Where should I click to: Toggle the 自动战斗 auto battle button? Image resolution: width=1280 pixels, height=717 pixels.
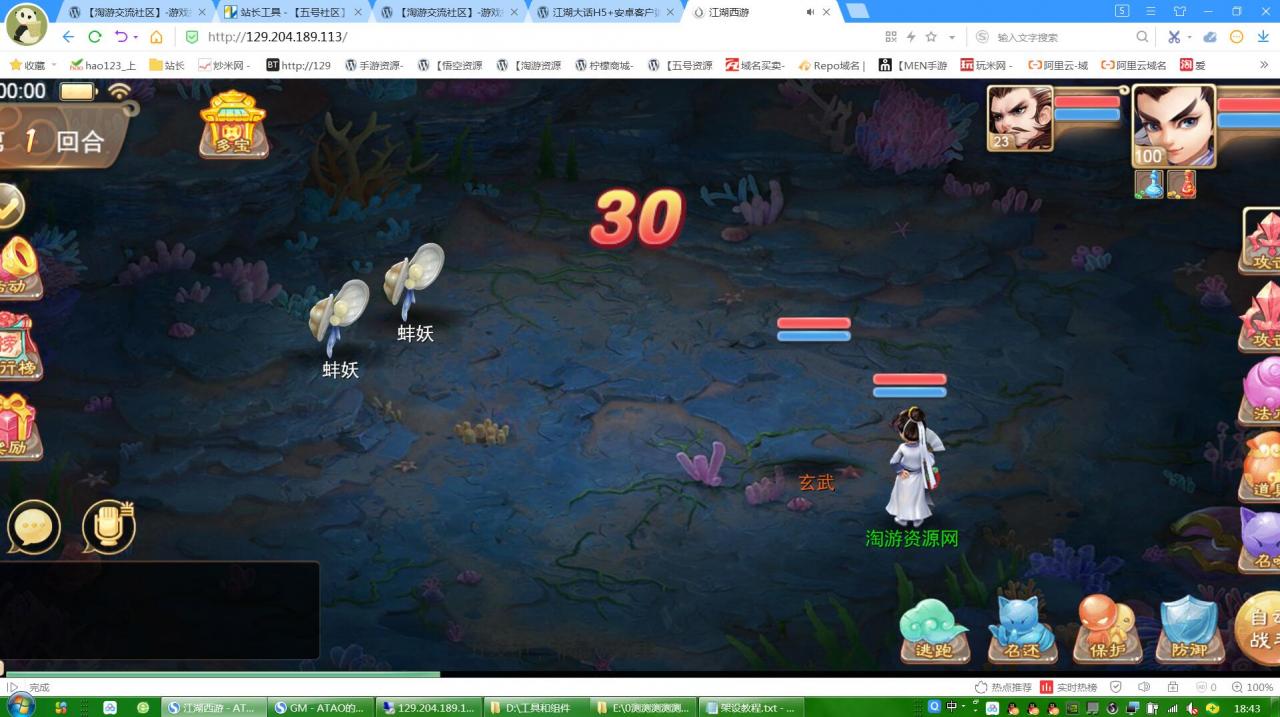click(x=1258, y=628)
